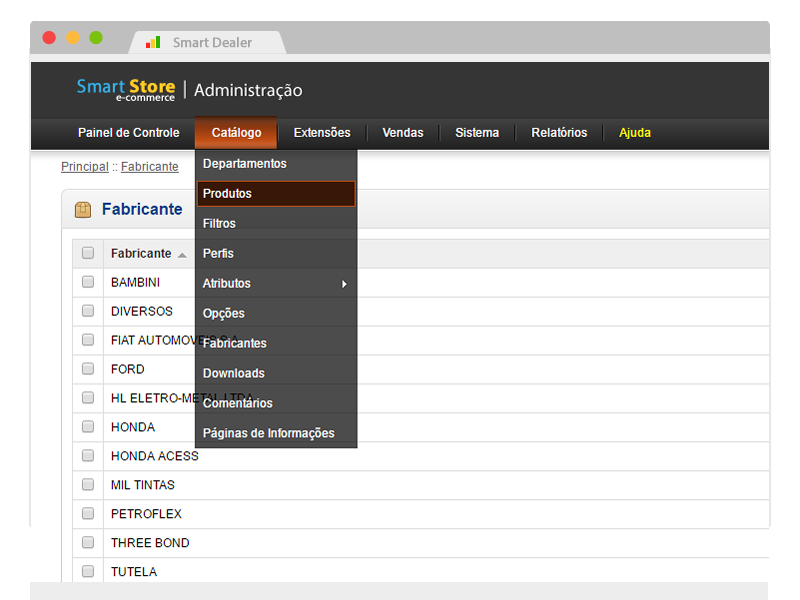Click the BAMBINI manufacturer name
The image size is (800, 600).
click(x=135, y=283)
